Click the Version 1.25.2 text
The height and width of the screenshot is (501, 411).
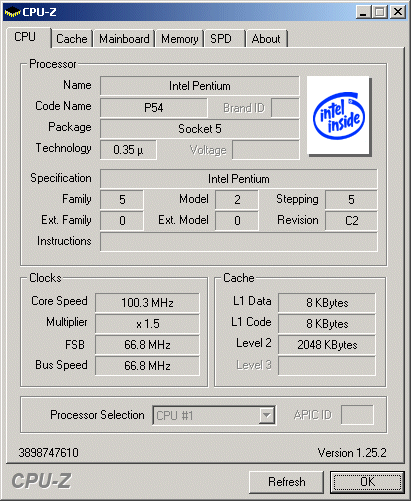point(352,453)
